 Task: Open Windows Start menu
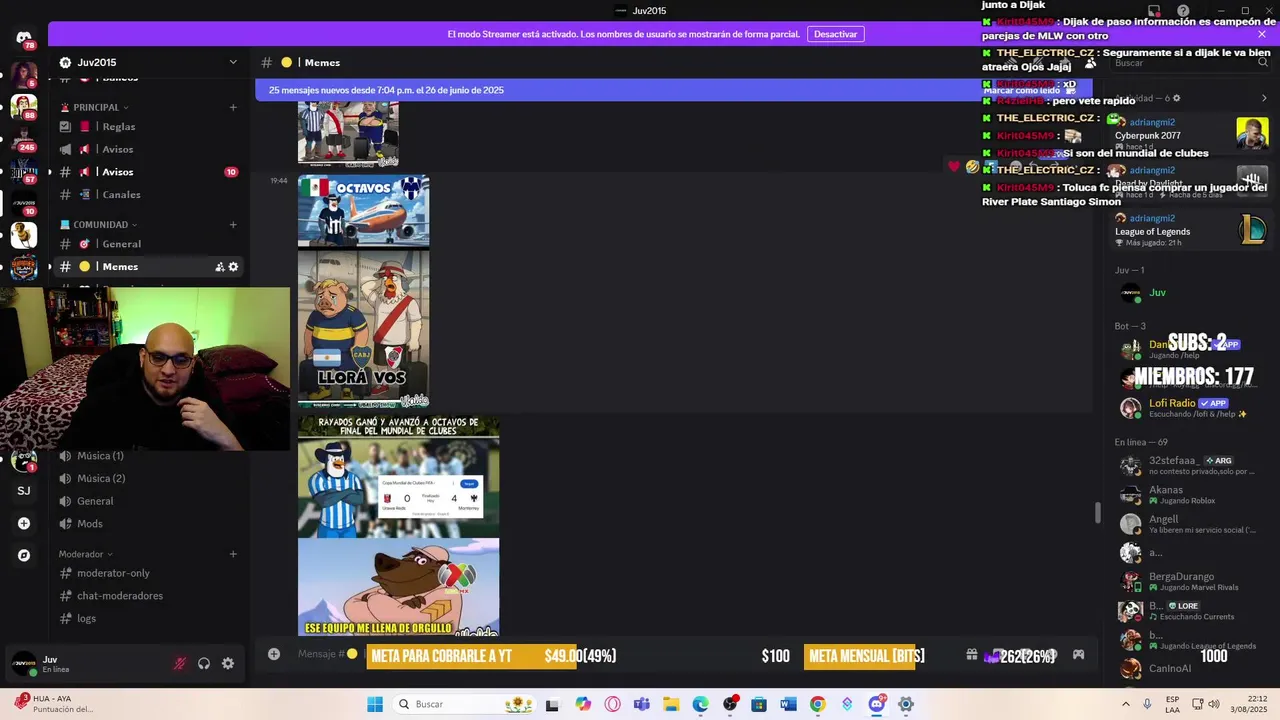point(375,704)
